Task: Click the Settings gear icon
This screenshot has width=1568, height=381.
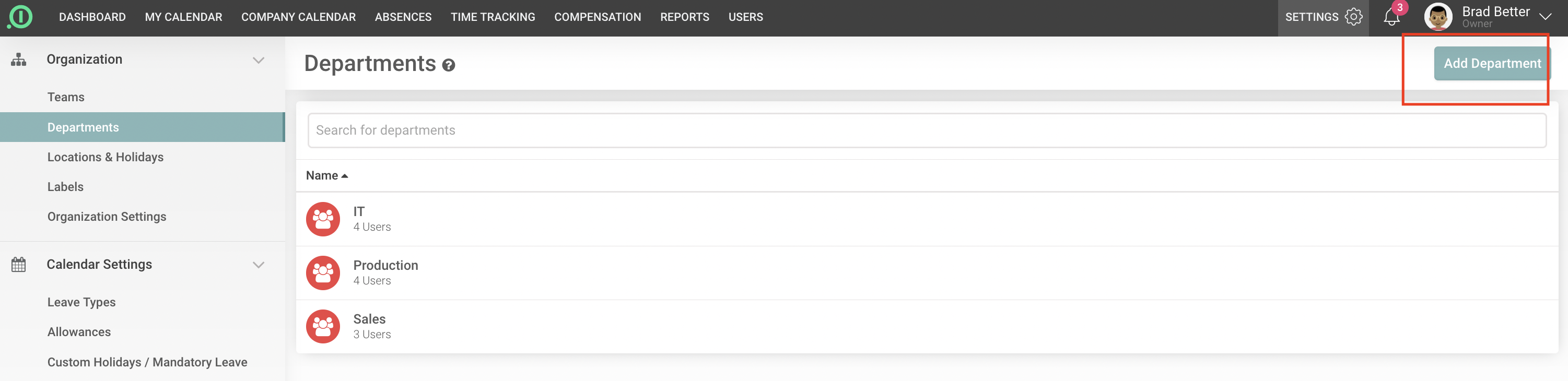Action: coord(1353,17)
